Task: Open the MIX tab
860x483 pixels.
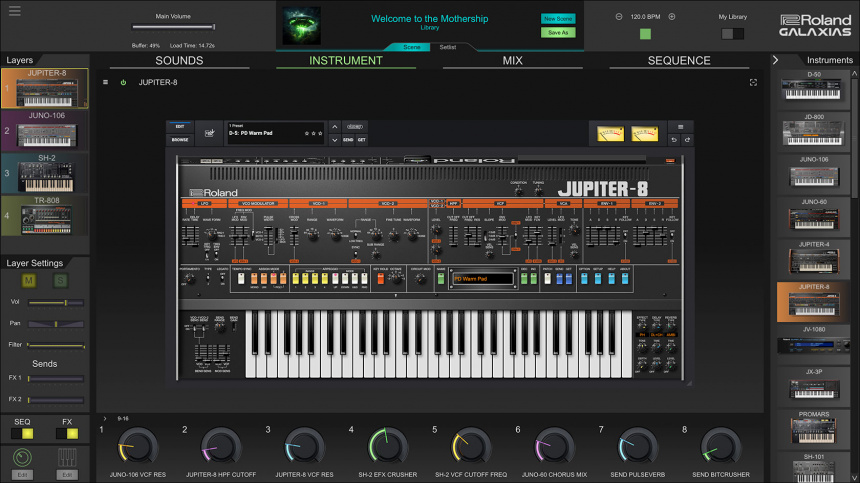Action: 513,60
